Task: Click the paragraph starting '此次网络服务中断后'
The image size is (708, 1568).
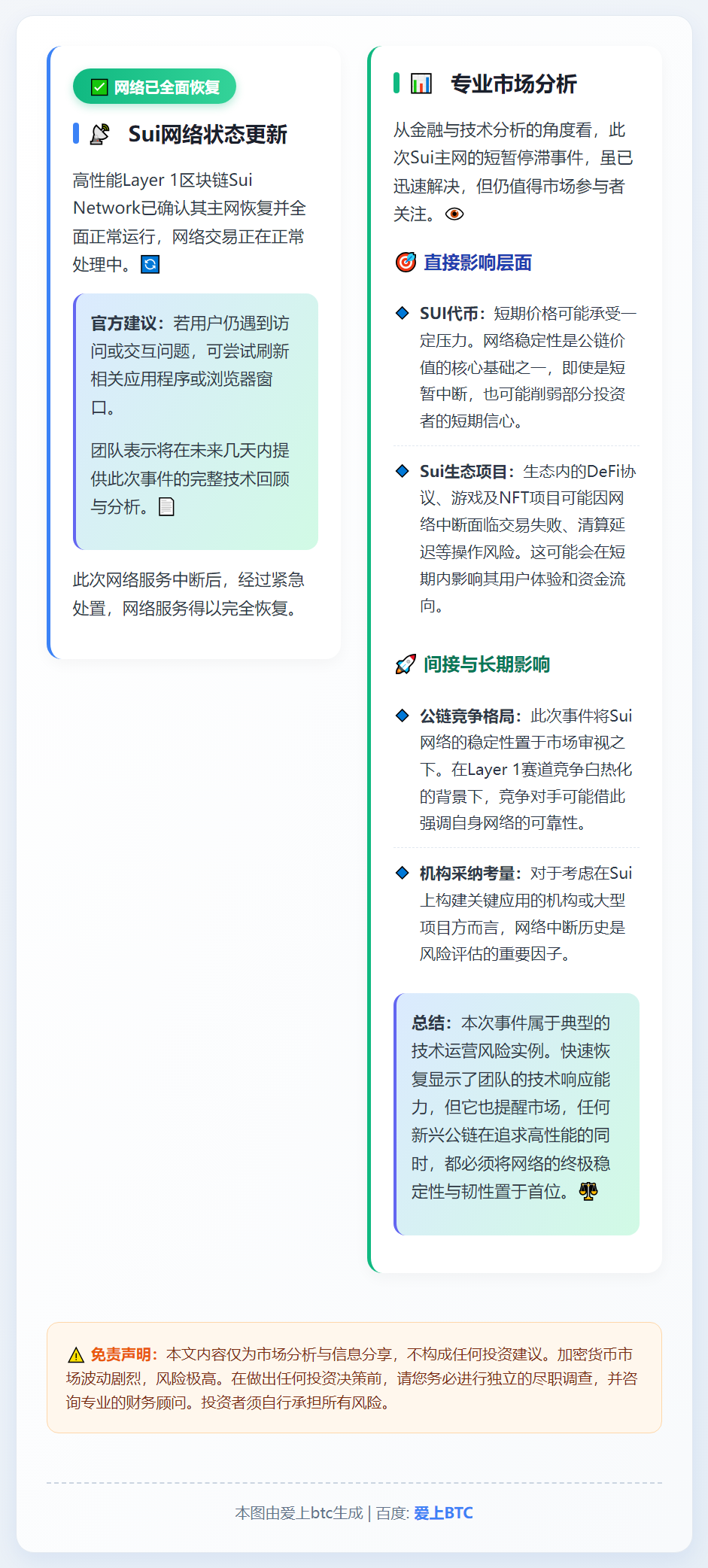Action: [190, 594]
